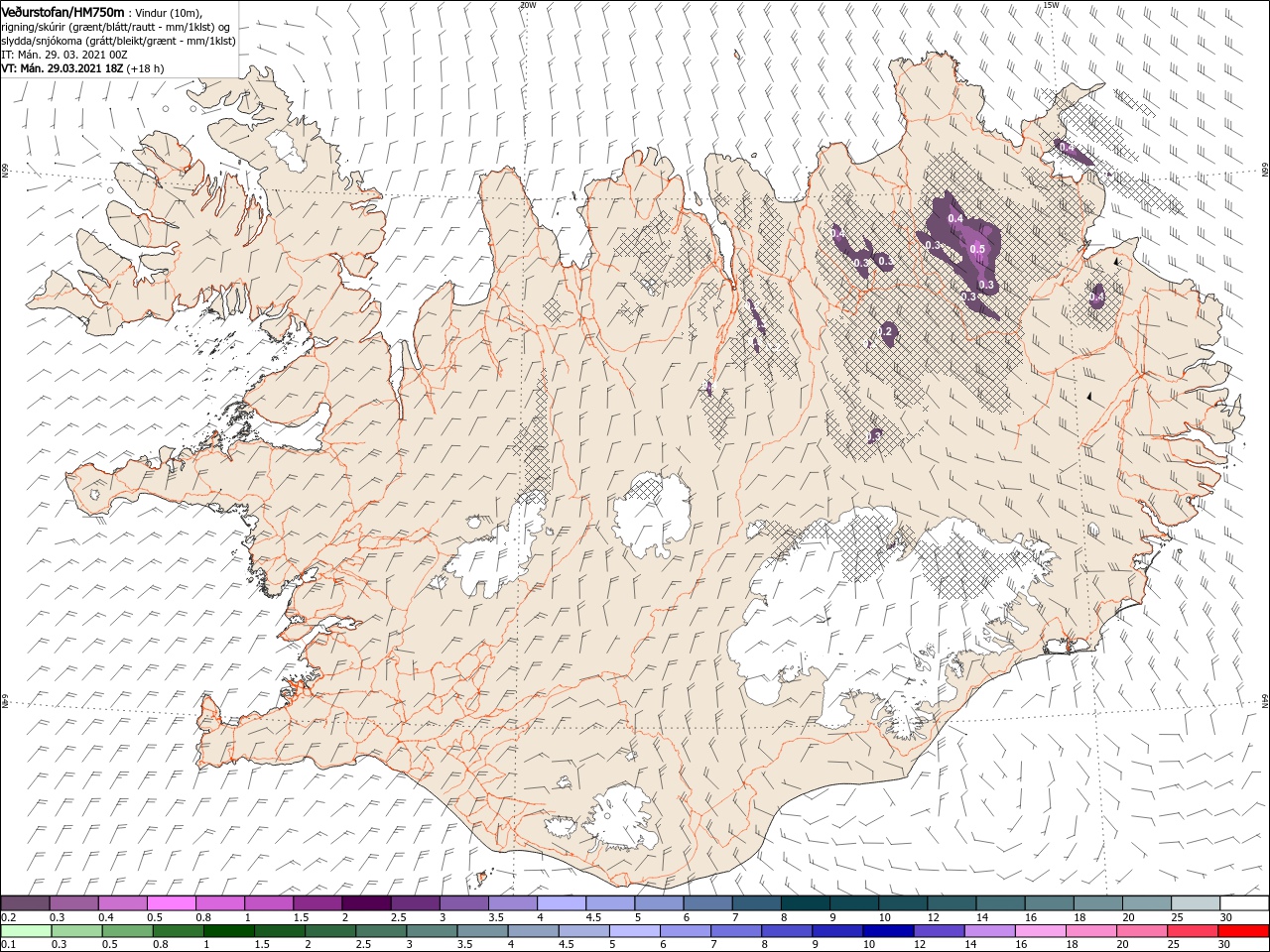Pick the pale green 0.1 swatch in bottom legend

(x=26, y=931)
